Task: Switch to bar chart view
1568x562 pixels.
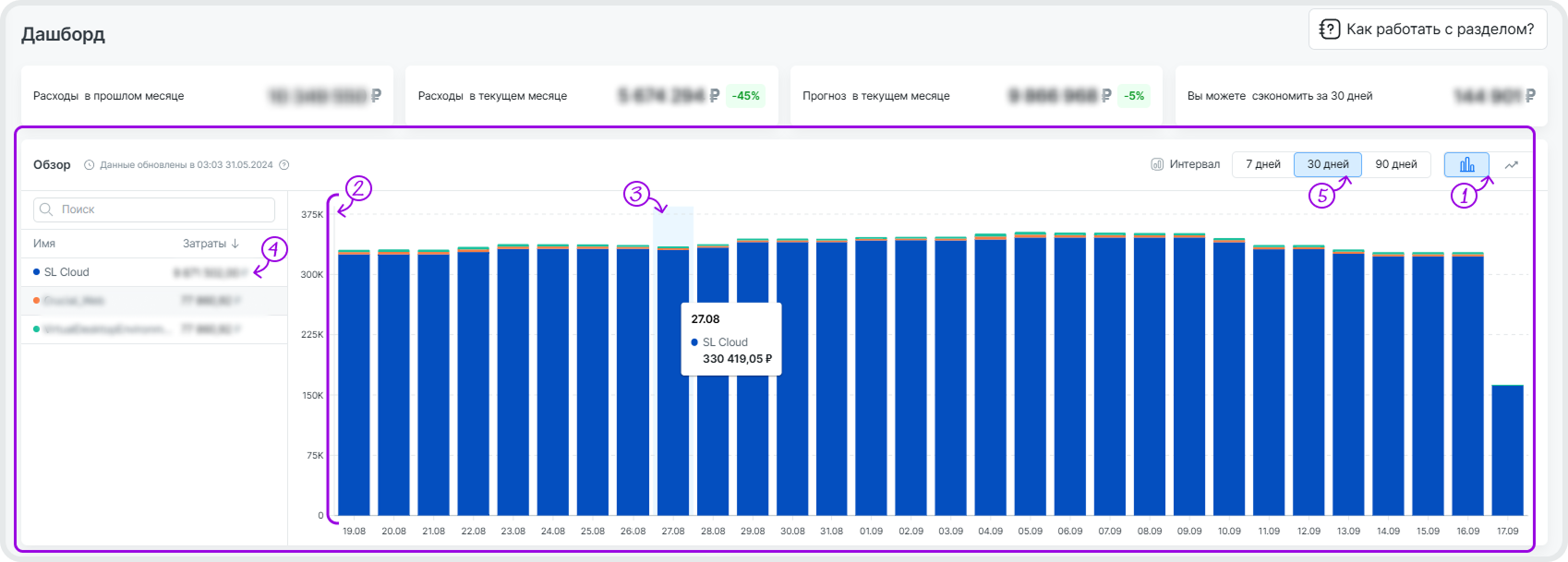Action: coord(1466,165)
